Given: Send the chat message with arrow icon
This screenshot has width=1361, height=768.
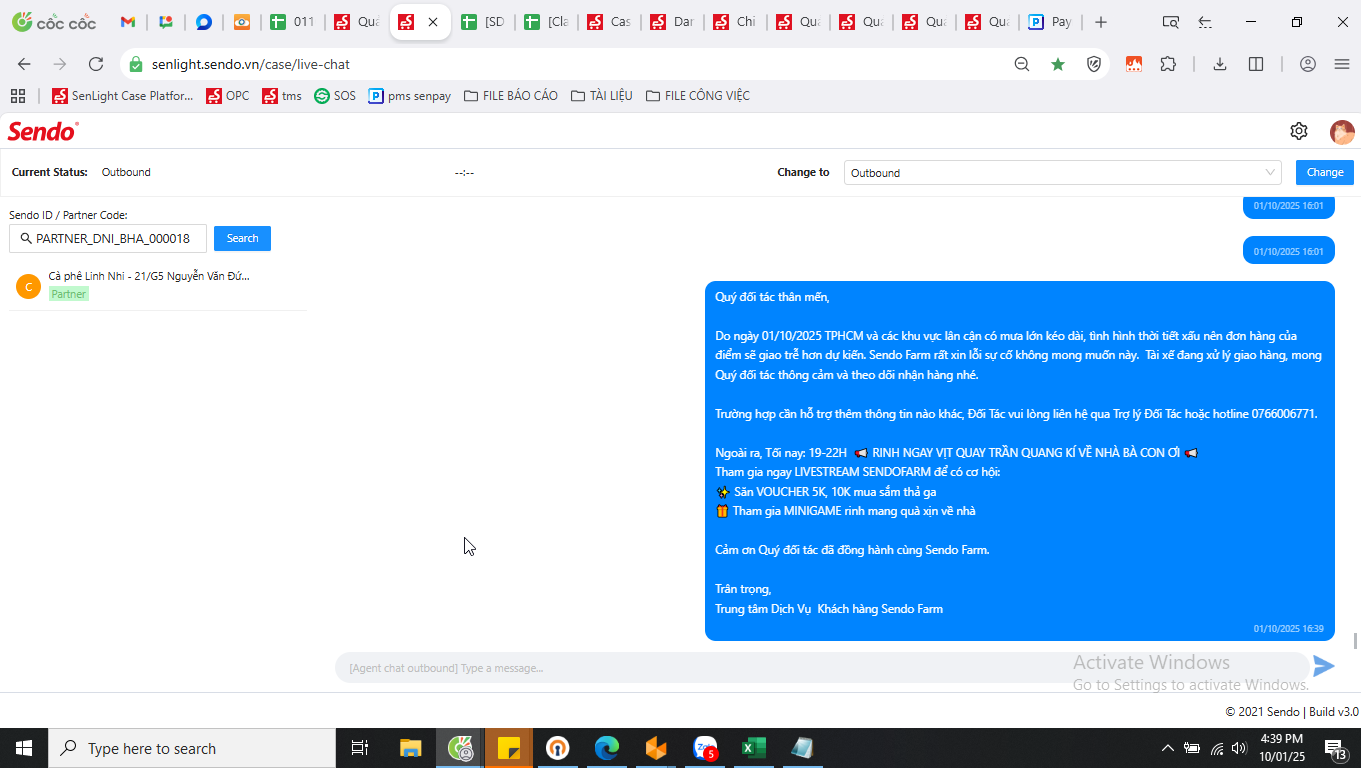Looking at the screenshot, I should pos(1324,666).
